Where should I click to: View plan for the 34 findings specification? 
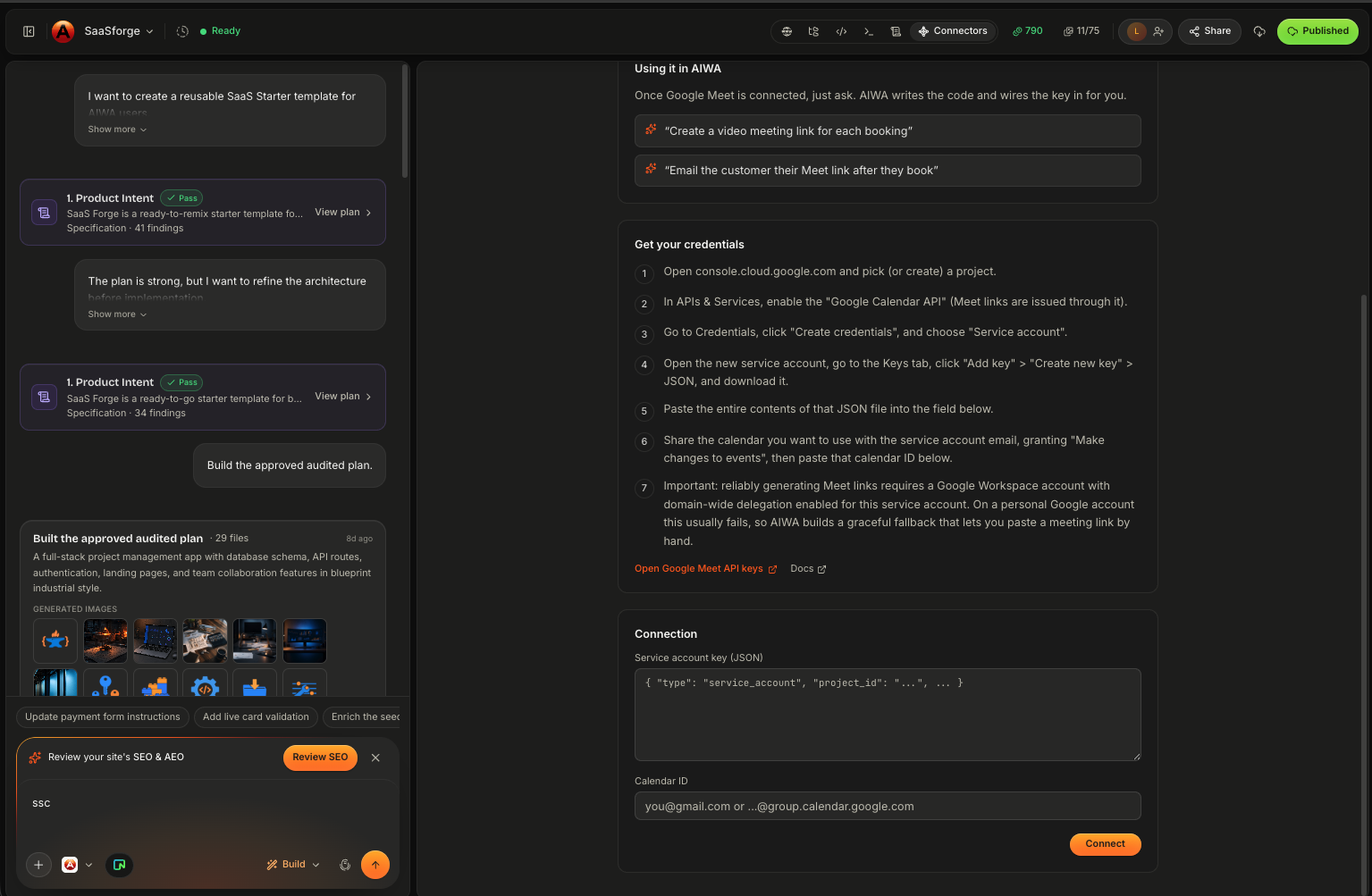point(343,397)
